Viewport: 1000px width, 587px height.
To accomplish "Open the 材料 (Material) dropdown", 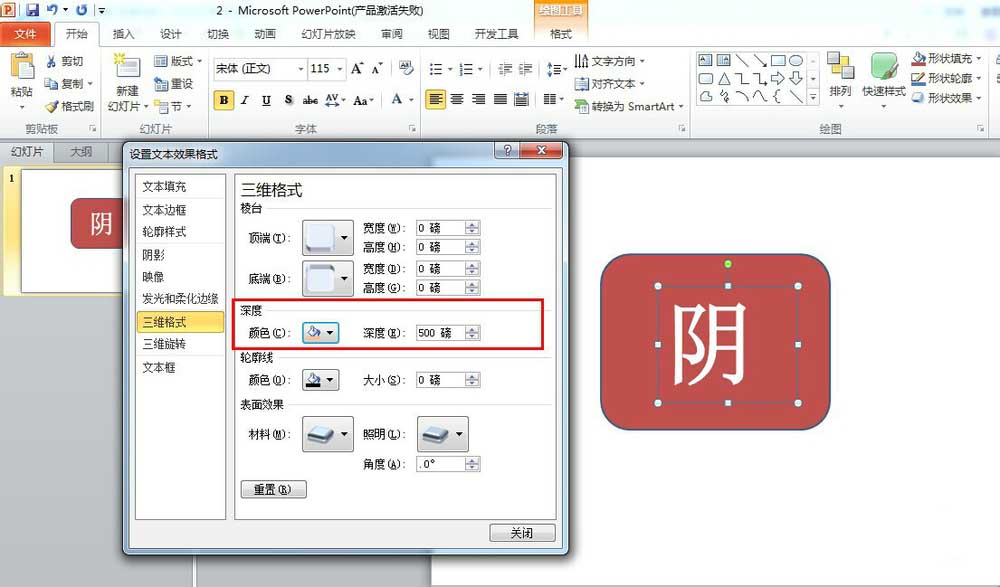I will (x=327, y=433).
